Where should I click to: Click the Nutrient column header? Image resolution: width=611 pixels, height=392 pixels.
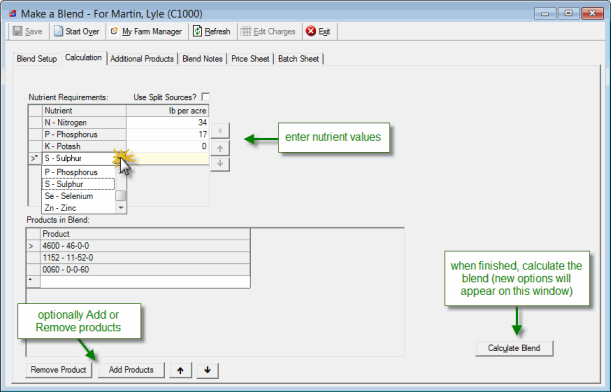pyautogui.click(x=84, y=111)
